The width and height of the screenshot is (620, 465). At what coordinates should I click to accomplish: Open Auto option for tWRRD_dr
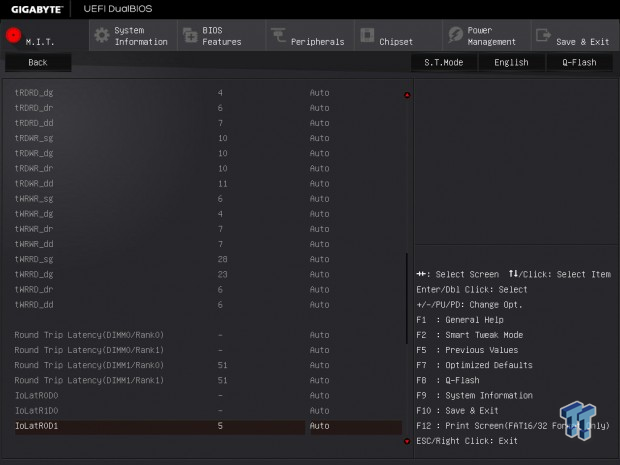(x=319, y=289)
